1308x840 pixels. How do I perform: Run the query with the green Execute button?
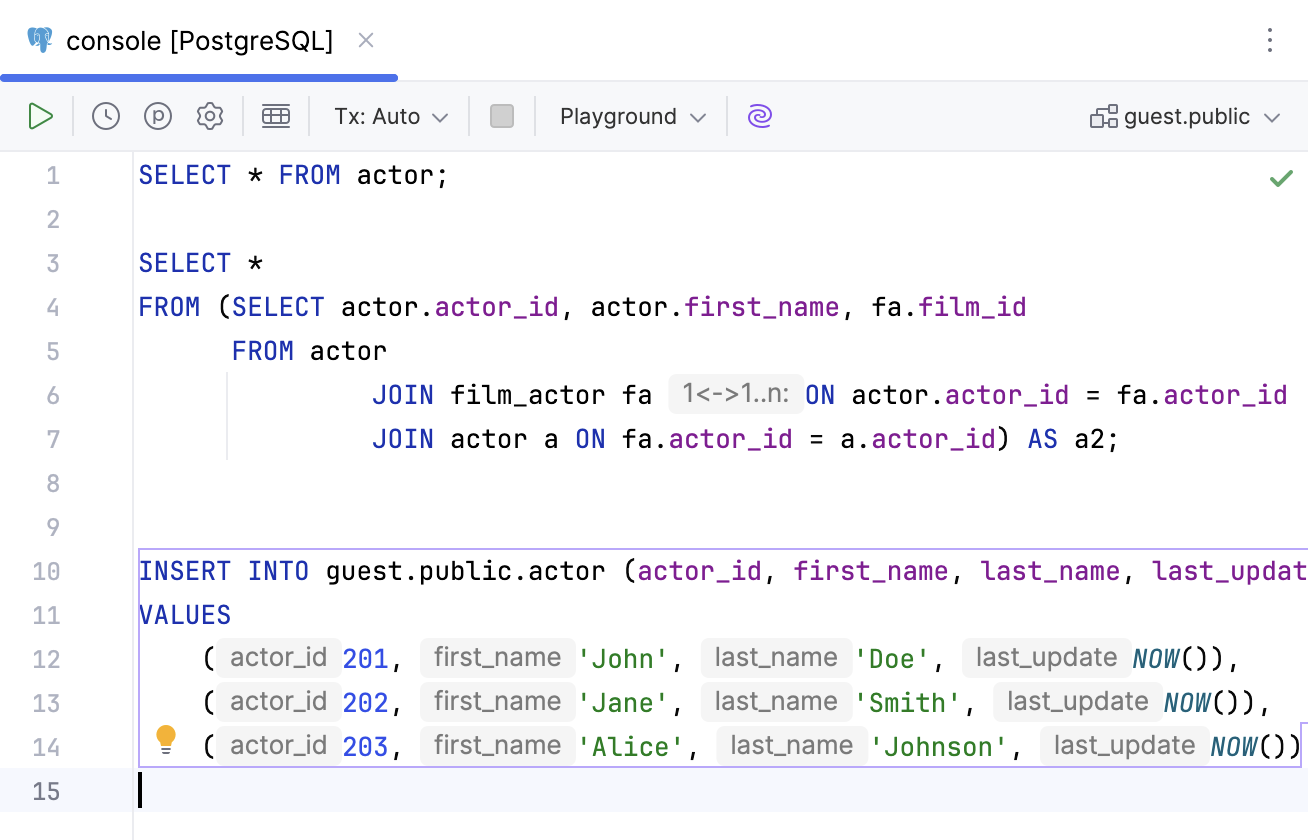(40, 116)
